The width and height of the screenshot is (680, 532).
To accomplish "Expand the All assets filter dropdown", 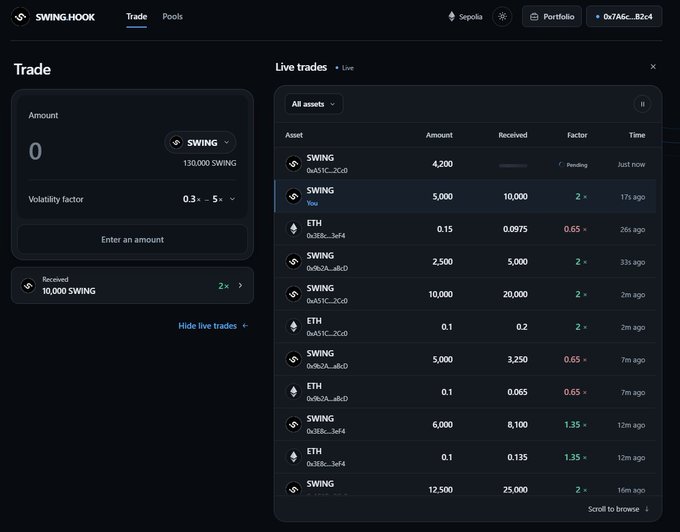I will (314, 104).
